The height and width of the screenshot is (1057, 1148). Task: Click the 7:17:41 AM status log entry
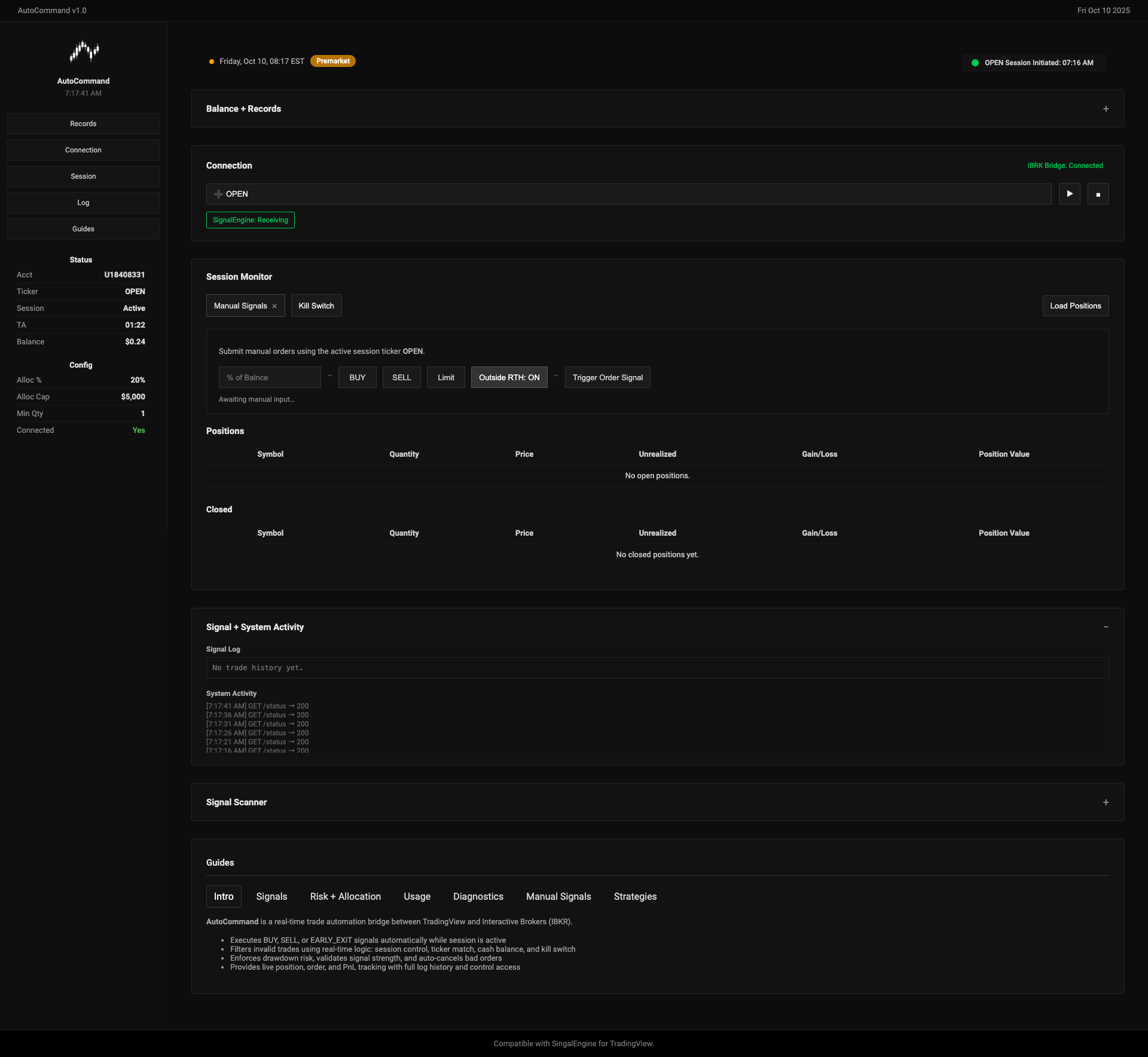258,706
